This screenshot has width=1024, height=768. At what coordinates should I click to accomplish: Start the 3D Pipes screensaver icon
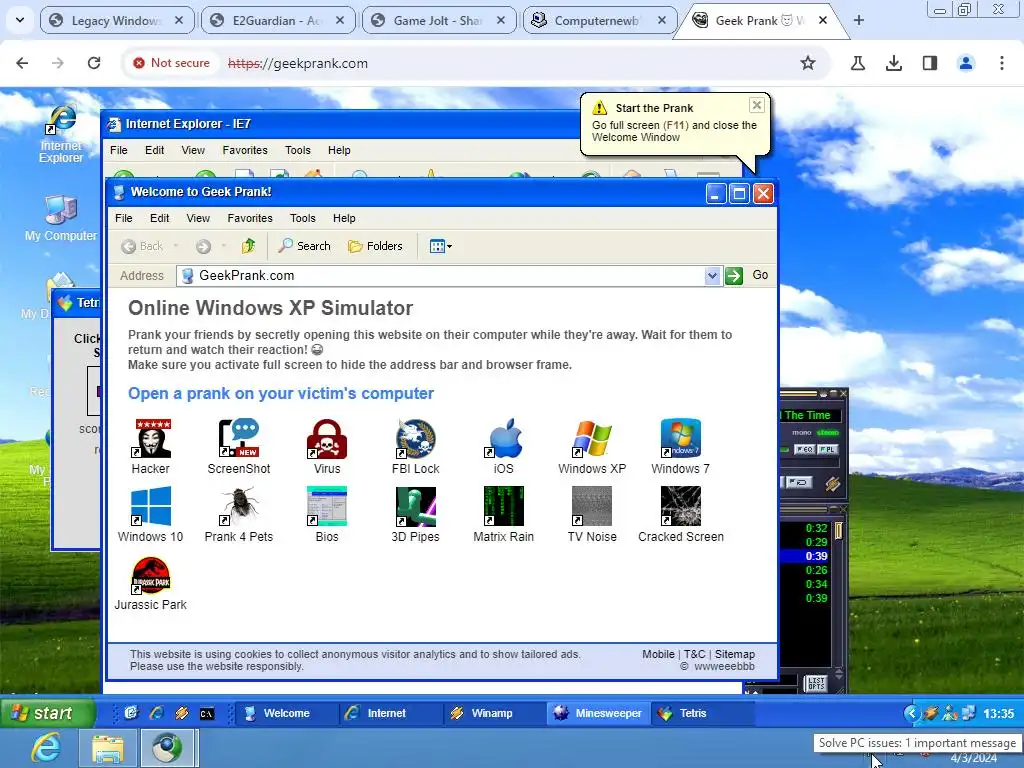pyautogui.click(x=416, y=507)
